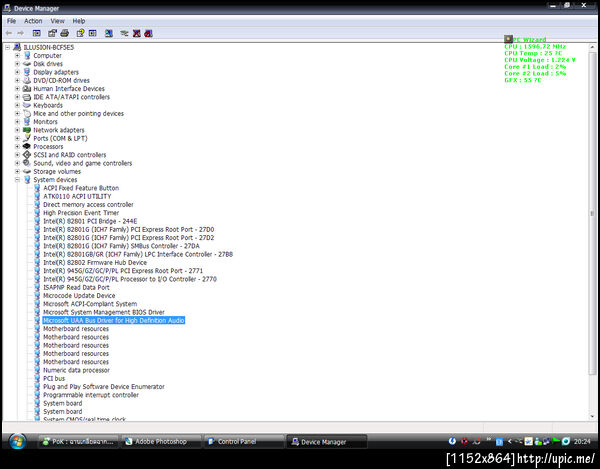Select Microsoft System Management BIOS Driver
This screenshot has width=600, height=469.
click(x=104, y=312)
